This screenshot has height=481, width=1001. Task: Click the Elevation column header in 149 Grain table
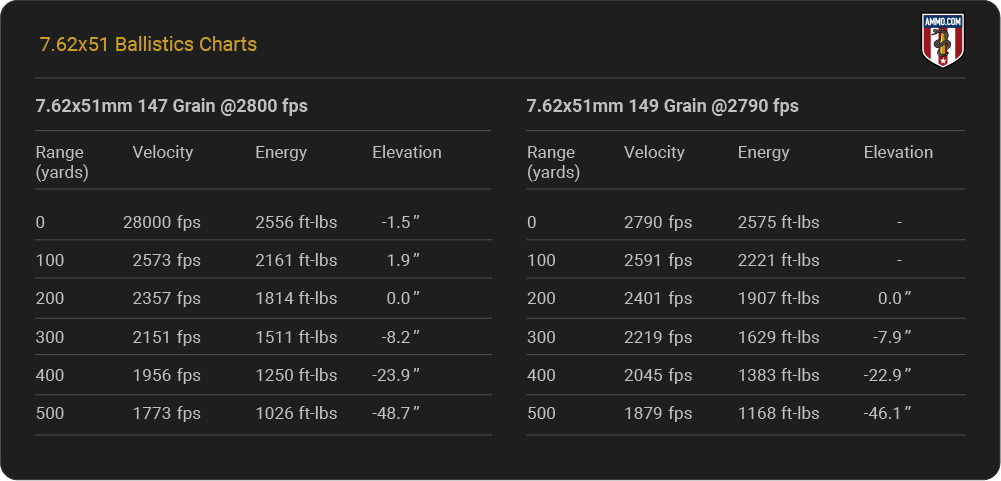pyautogui.click(x=898, y=153)
